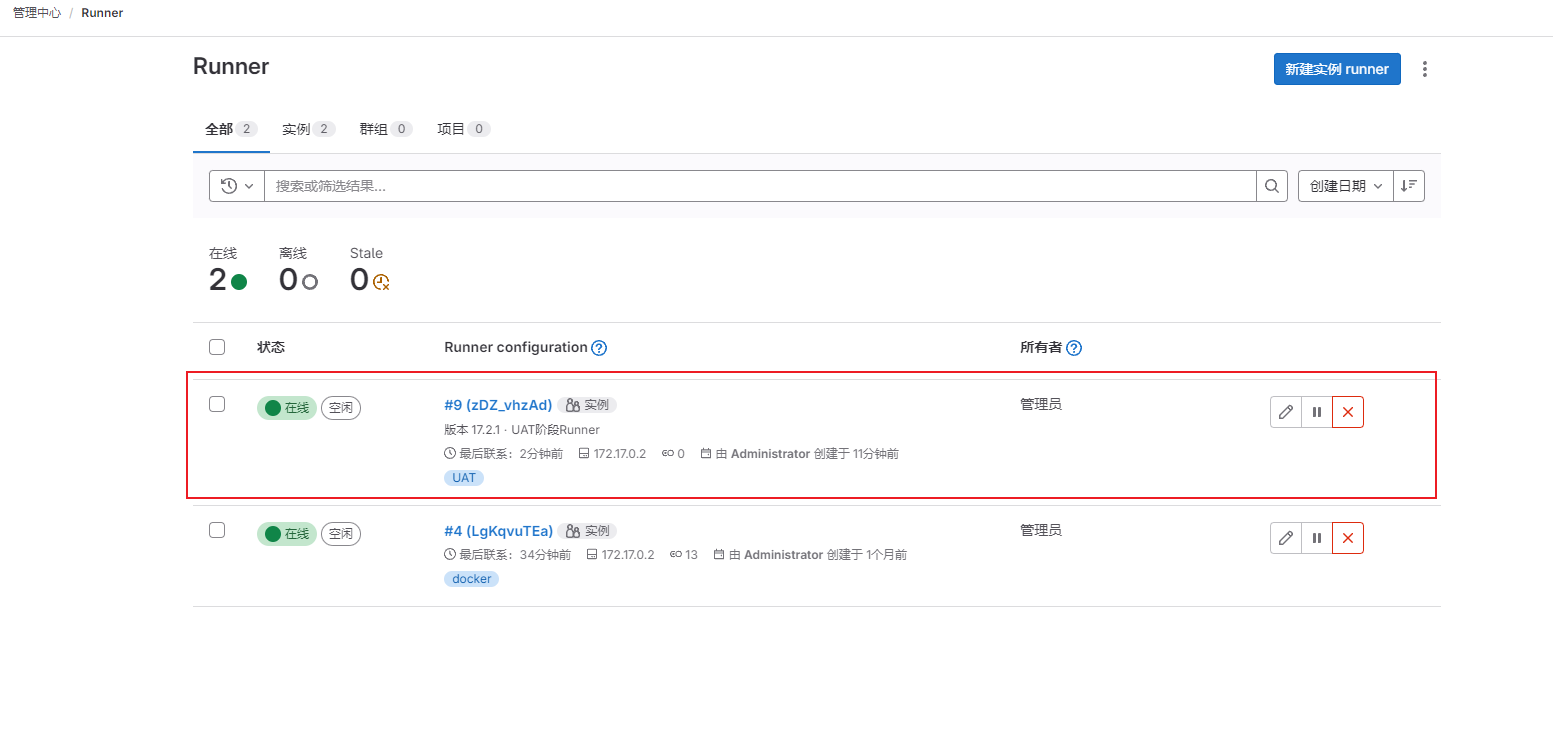Click the 空闲 badge of runner #9
This screenshot has height=749, width=1553.
click(341, 408)
